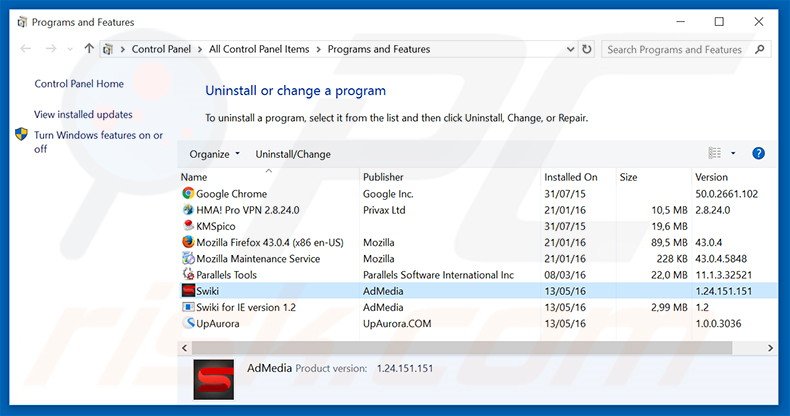Go up one level with up arrow
790x416 pixels.
point(89,48)
